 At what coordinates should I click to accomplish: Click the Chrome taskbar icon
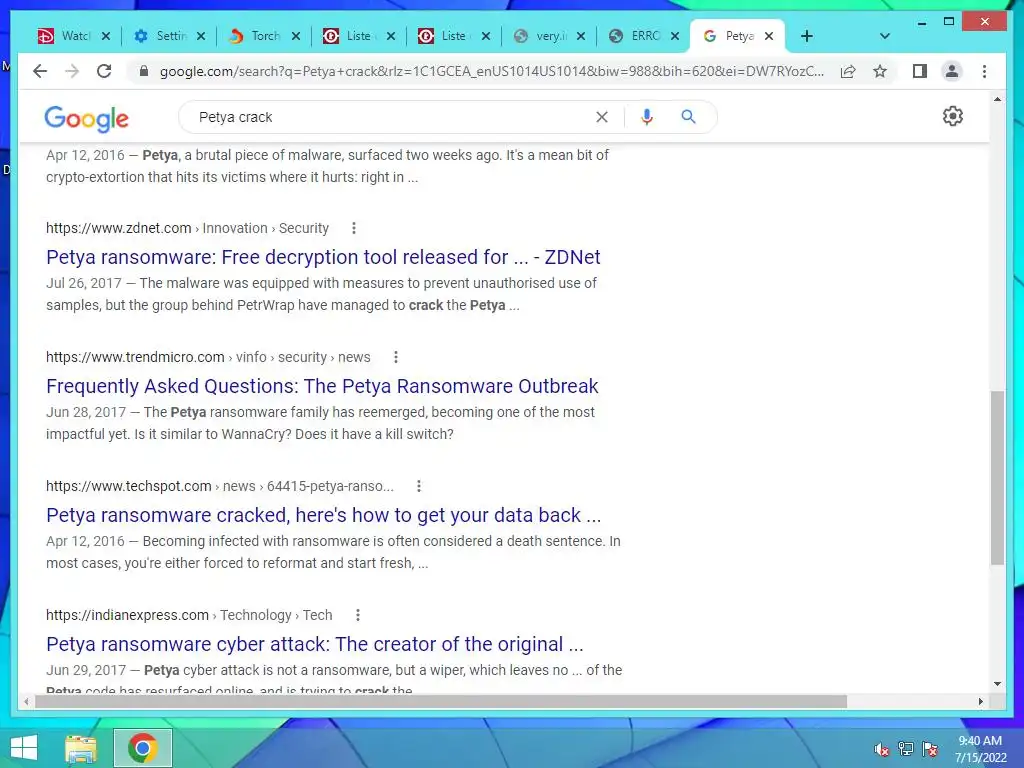[142, 748]
